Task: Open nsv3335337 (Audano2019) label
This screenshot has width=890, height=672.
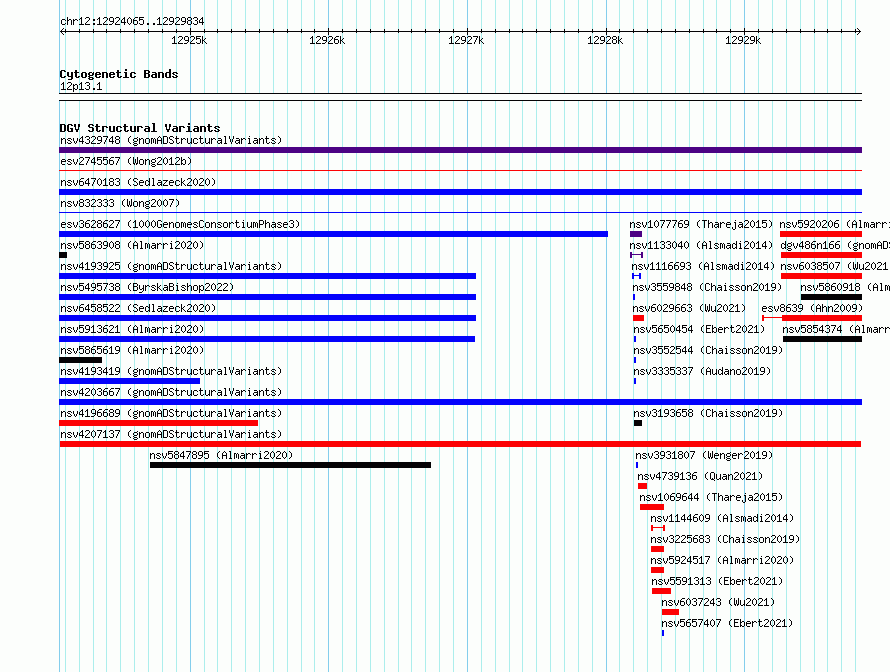Action: (x=702, y=371)
